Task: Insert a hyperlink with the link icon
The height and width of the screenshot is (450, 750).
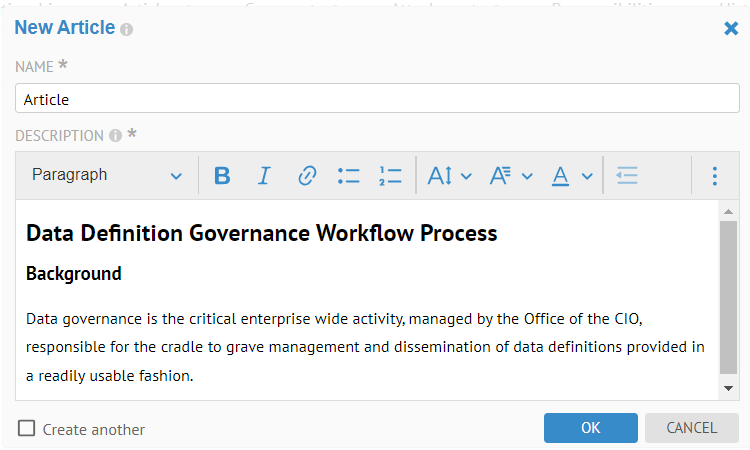Action: pyautogui.click(x=307, y=176)
